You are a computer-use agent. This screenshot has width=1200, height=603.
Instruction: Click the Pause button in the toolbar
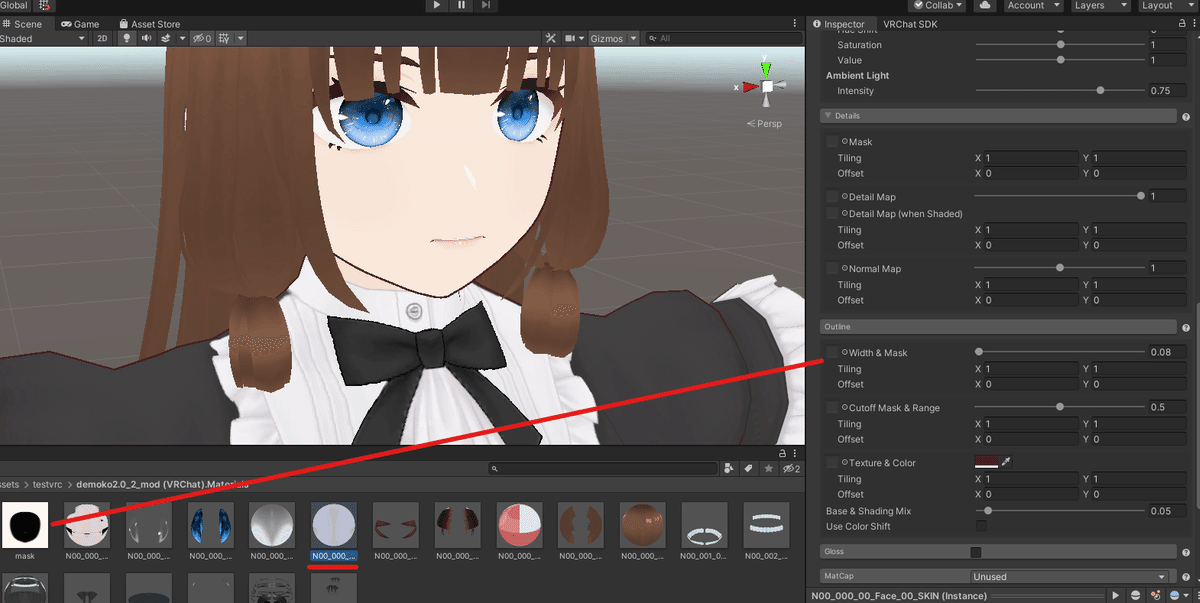pos(461,5)
